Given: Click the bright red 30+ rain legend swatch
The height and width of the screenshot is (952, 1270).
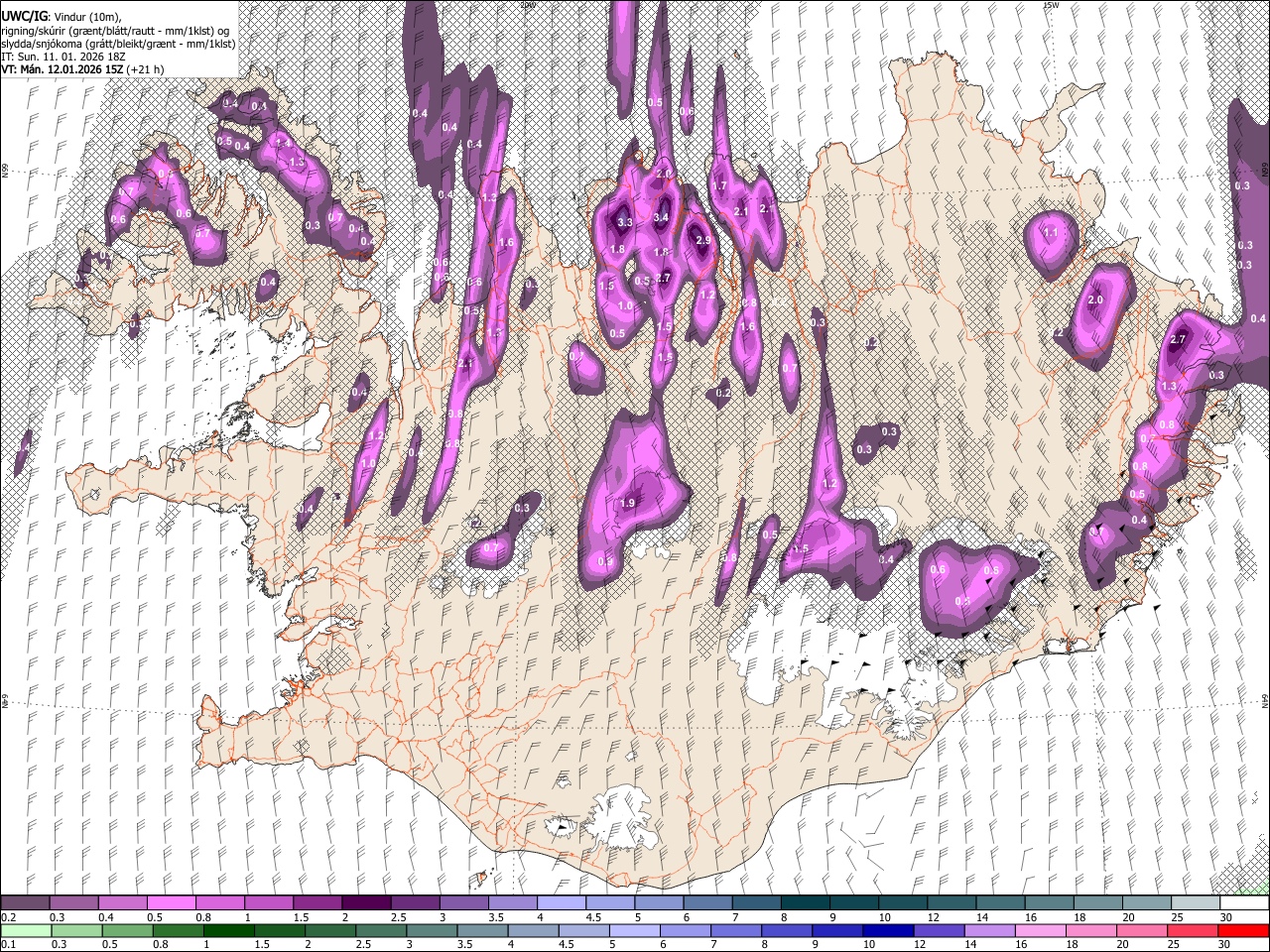Looking at the screenshot, I should (x=1243, y=931).
